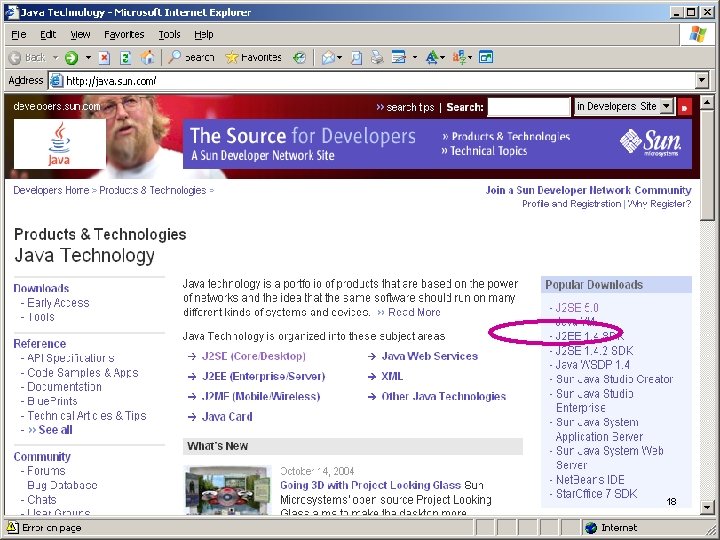This screenshot has width=720, height=540.
Task: Open Print Preview from toolbar
Action: 356,57
